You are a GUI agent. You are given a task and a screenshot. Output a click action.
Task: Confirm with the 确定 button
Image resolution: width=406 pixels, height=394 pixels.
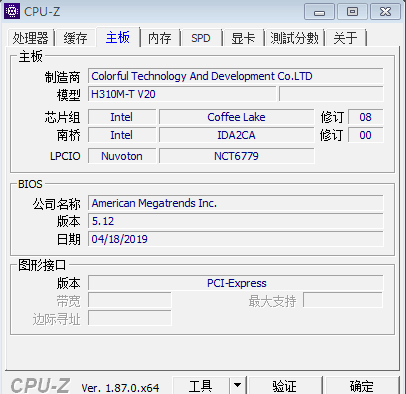362,386
